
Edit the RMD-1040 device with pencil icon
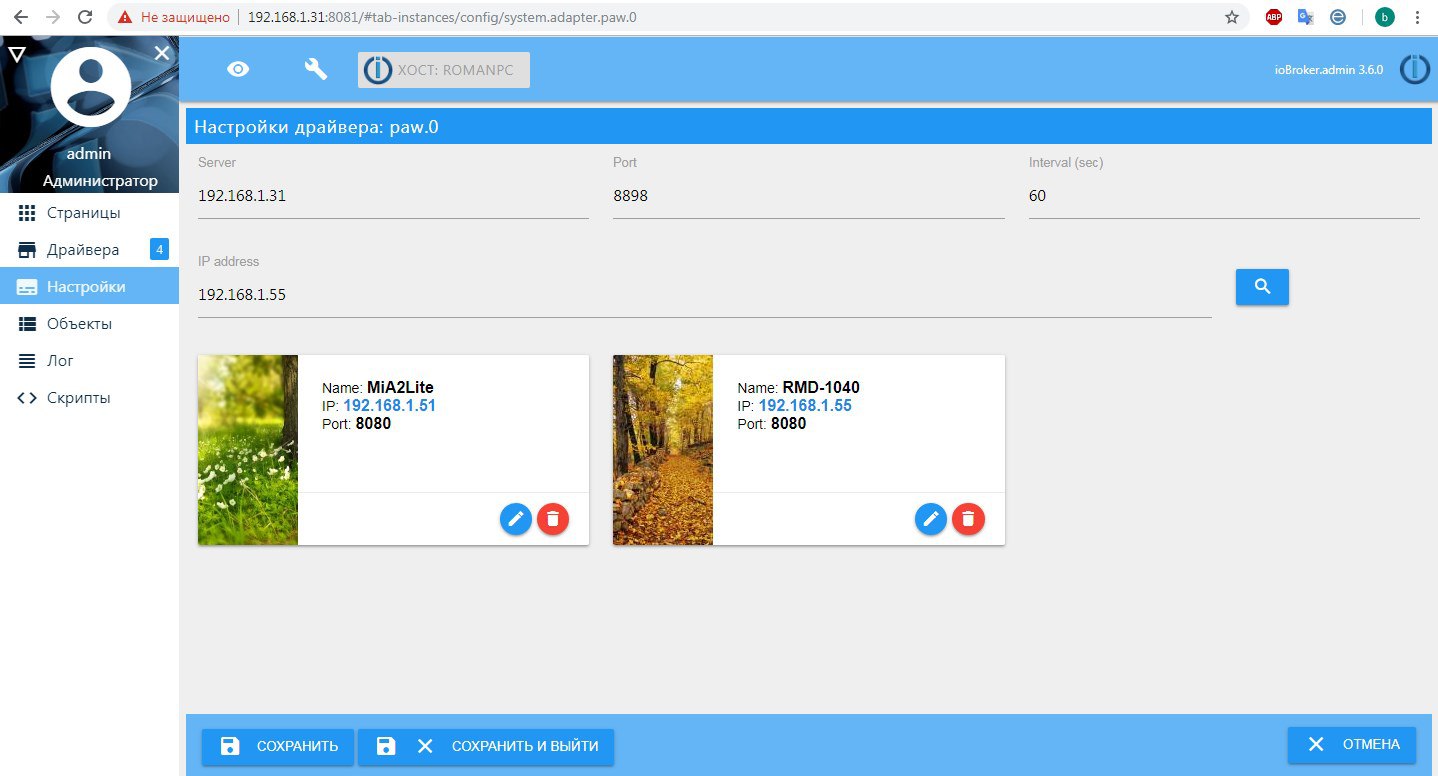(x=931, y=519)
